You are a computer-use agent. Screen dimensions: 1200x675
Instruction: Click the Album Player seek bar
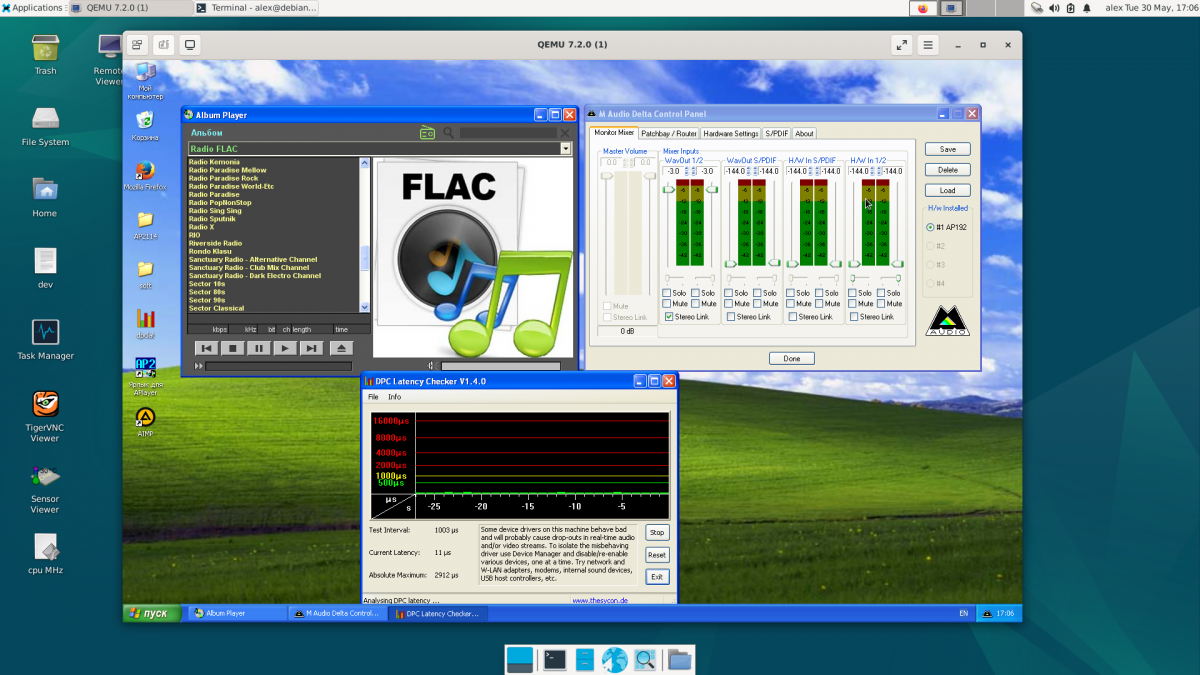click(278, 366)
